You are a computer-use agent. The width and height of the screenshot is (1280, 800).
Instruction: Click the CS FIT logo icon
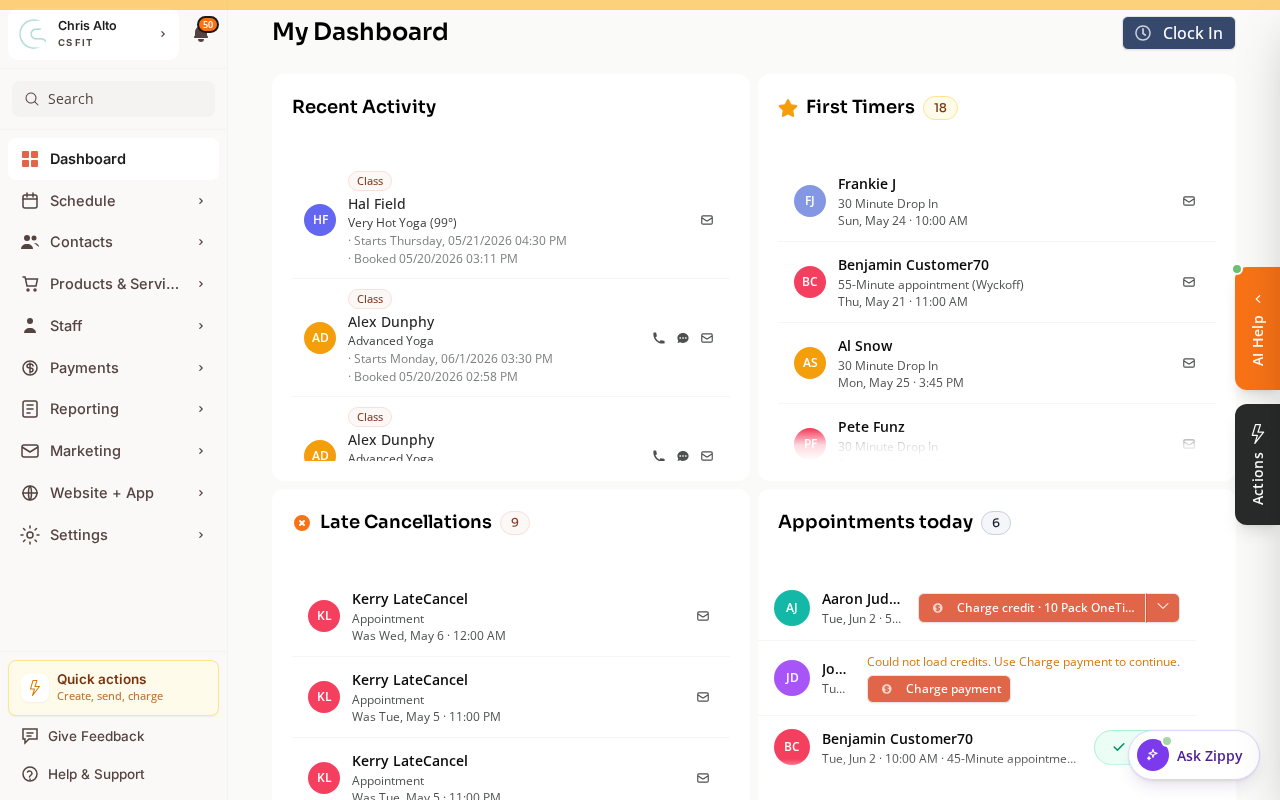33,34
